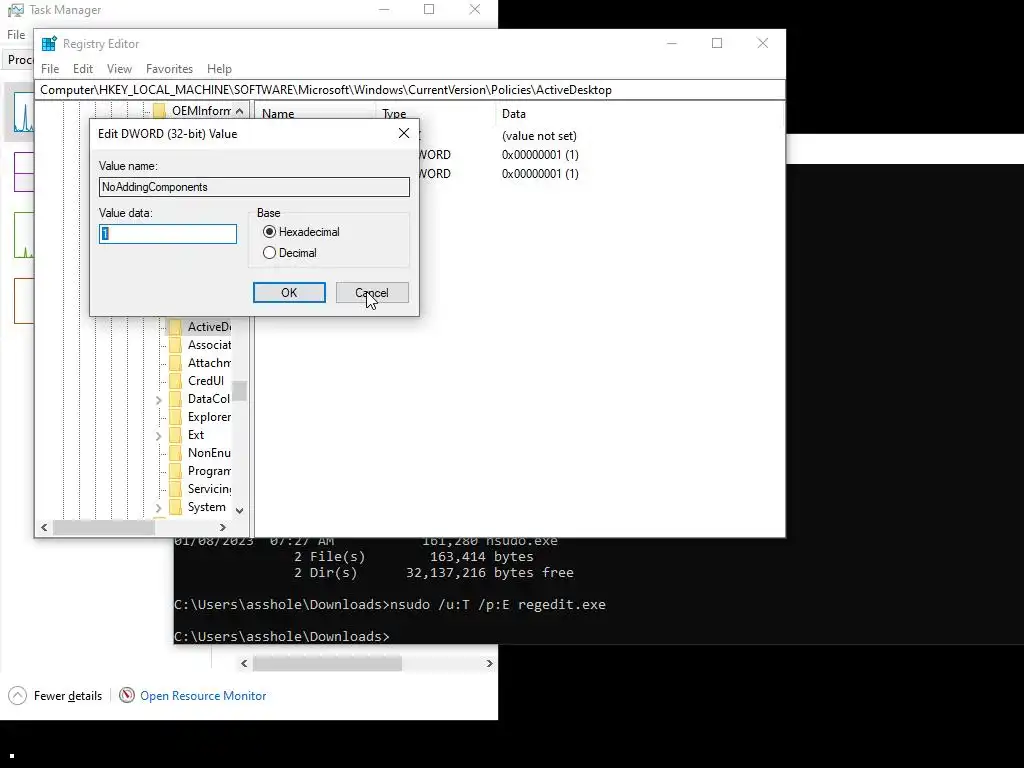This screenshot has height=768, width=1024.
Task: Click ActiveDesktop tree item label
Action: point(209,327)
